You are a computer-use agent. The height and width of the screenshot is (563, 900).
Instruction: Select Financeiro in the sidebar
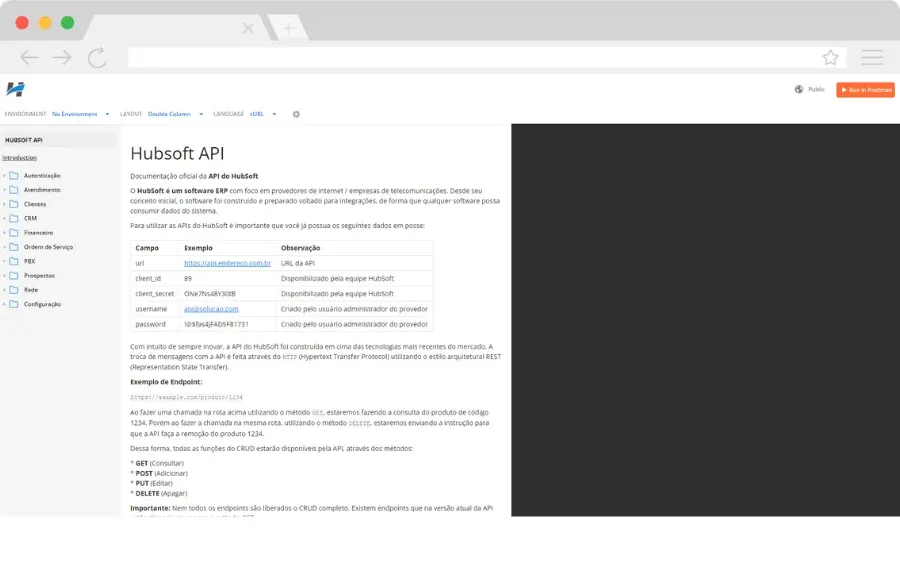(38, 233)
